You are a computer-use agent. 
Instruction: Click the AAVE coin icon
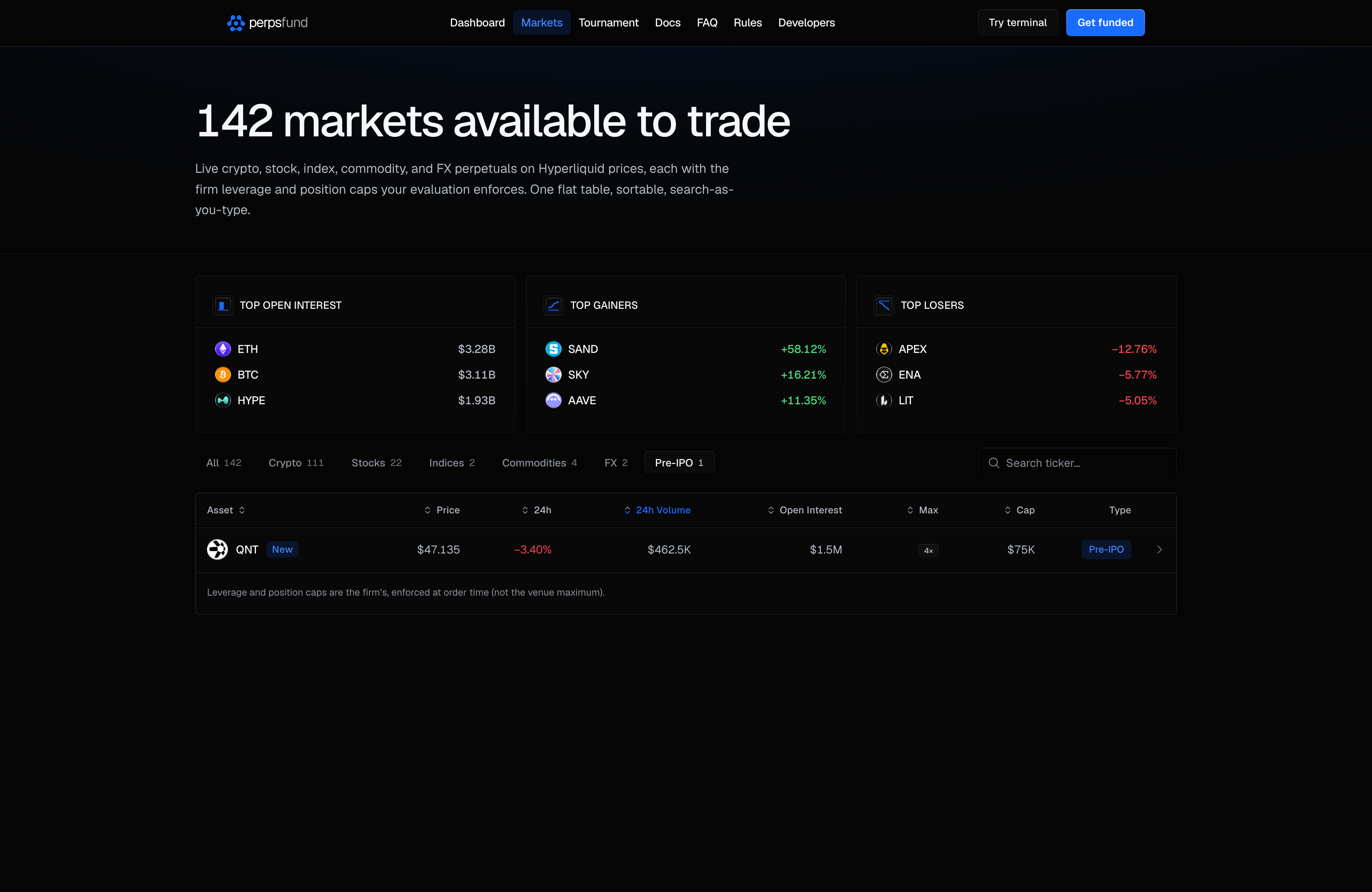click(x=553, y=401)
